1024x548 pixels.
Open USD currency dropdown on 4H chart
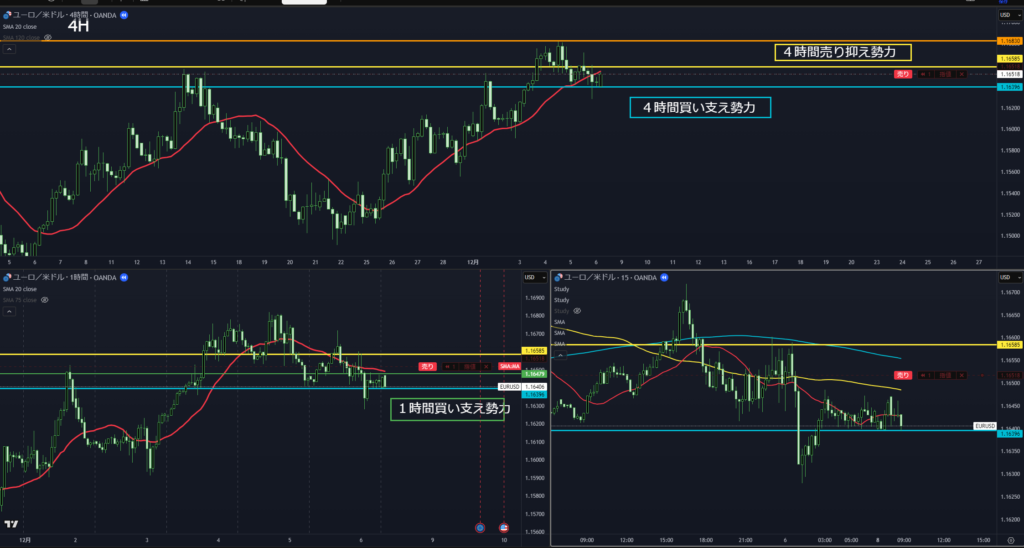point(1004,16)
